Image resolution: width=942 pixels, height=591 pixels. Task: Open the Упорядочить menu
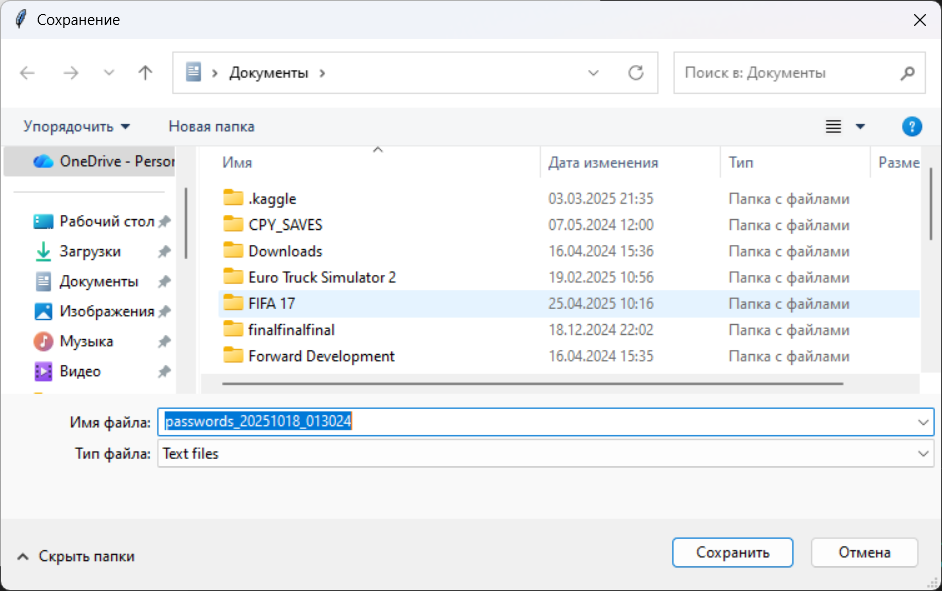point(77,127)
